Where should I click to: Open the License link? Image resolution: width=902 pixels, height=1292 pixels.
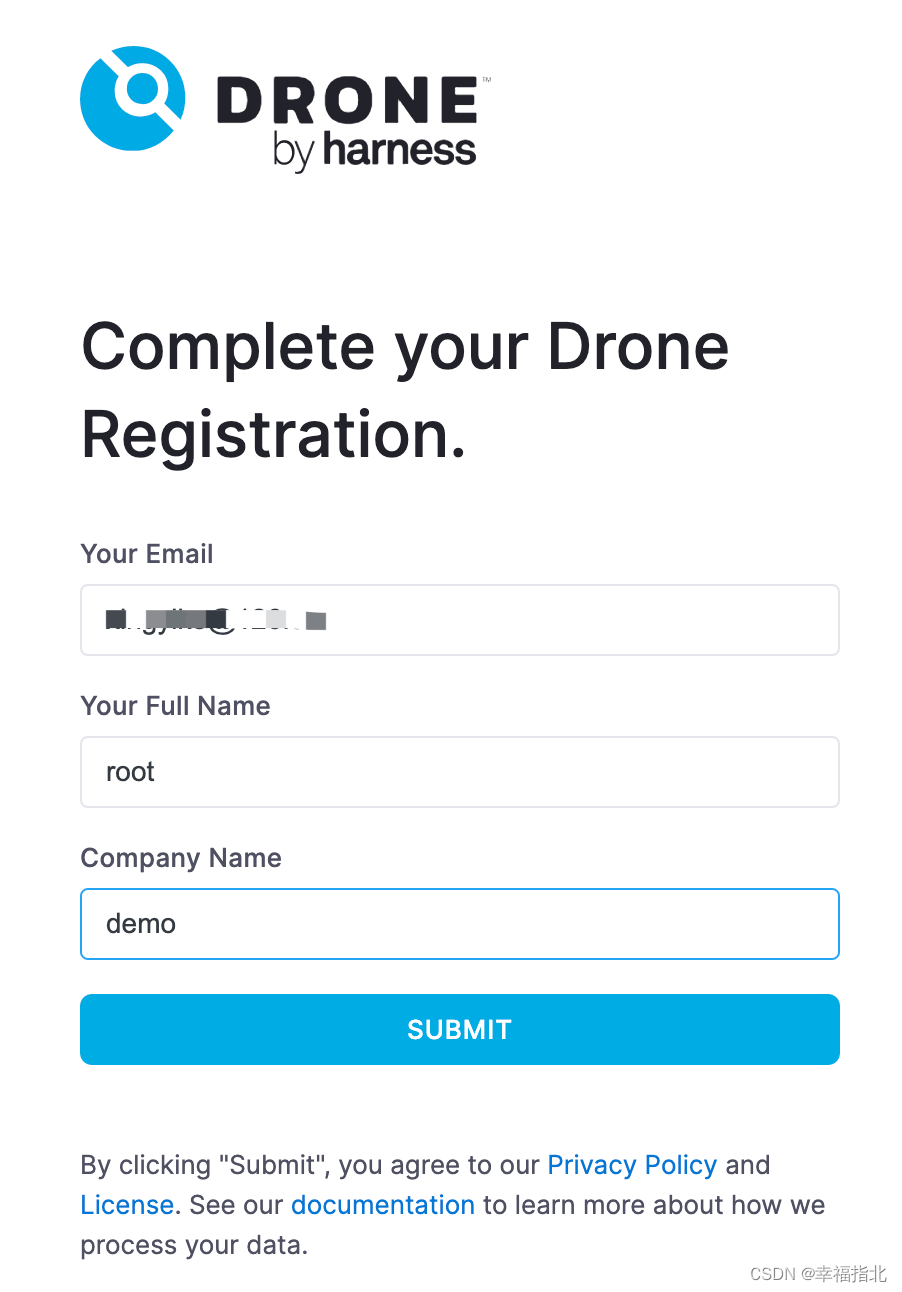(127, 1205)
